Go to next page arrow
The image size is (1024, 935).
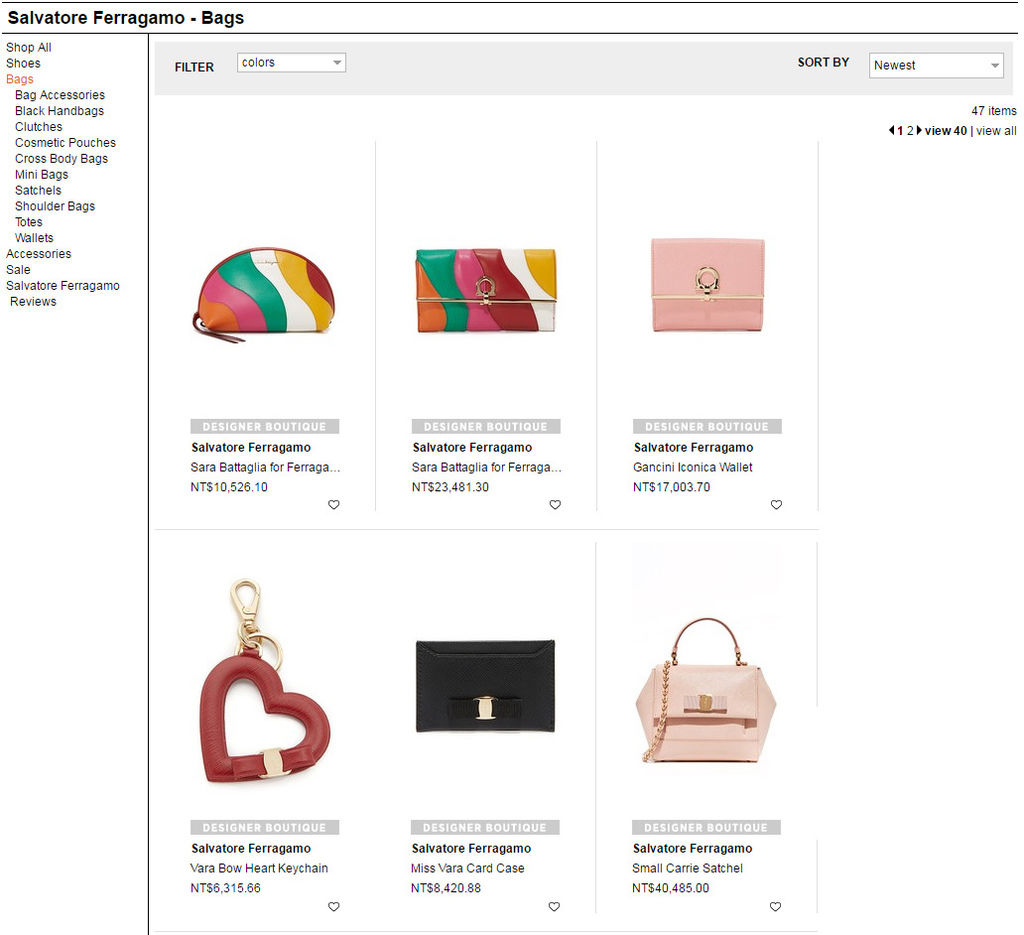[920, 131]
